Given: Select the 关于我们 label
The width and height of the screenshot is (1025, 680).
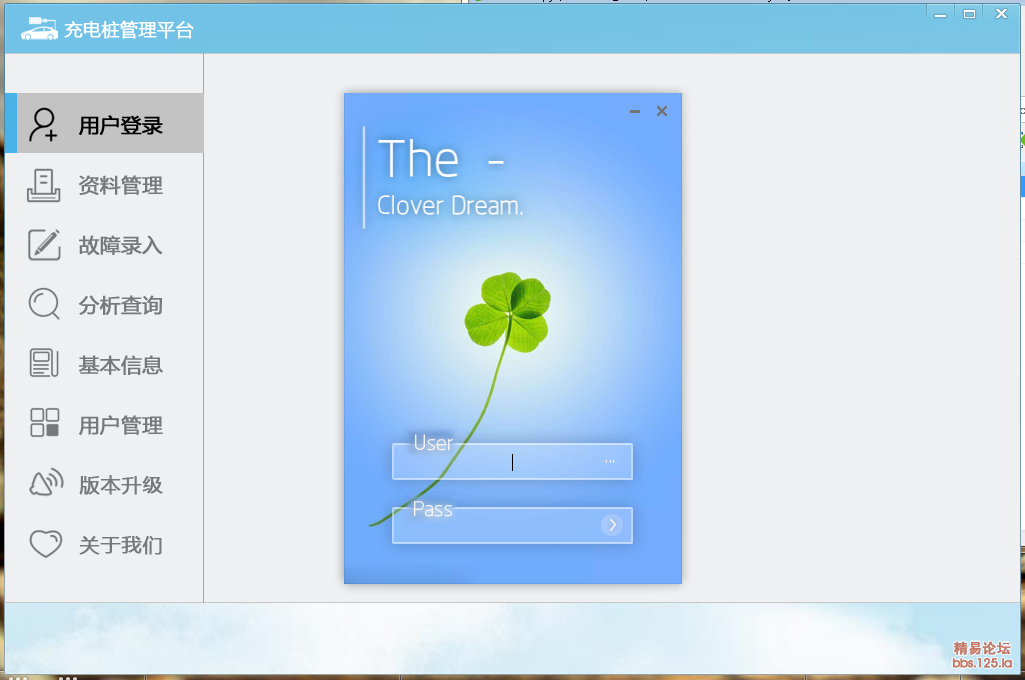Looking at the screenshot, I should pyautogui.click(x=120, y=545).
